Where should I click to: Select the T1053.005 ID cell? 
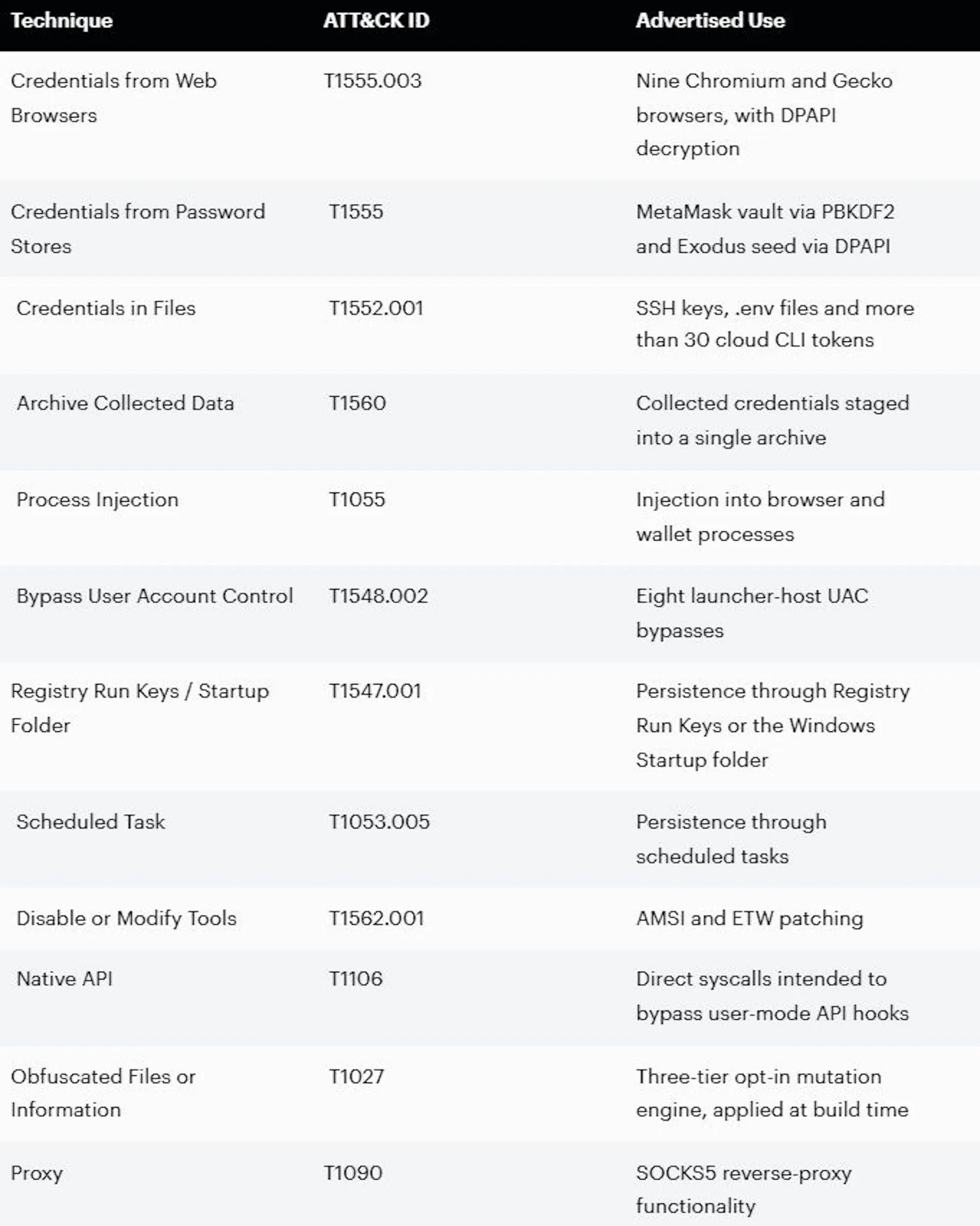point(379,822)
